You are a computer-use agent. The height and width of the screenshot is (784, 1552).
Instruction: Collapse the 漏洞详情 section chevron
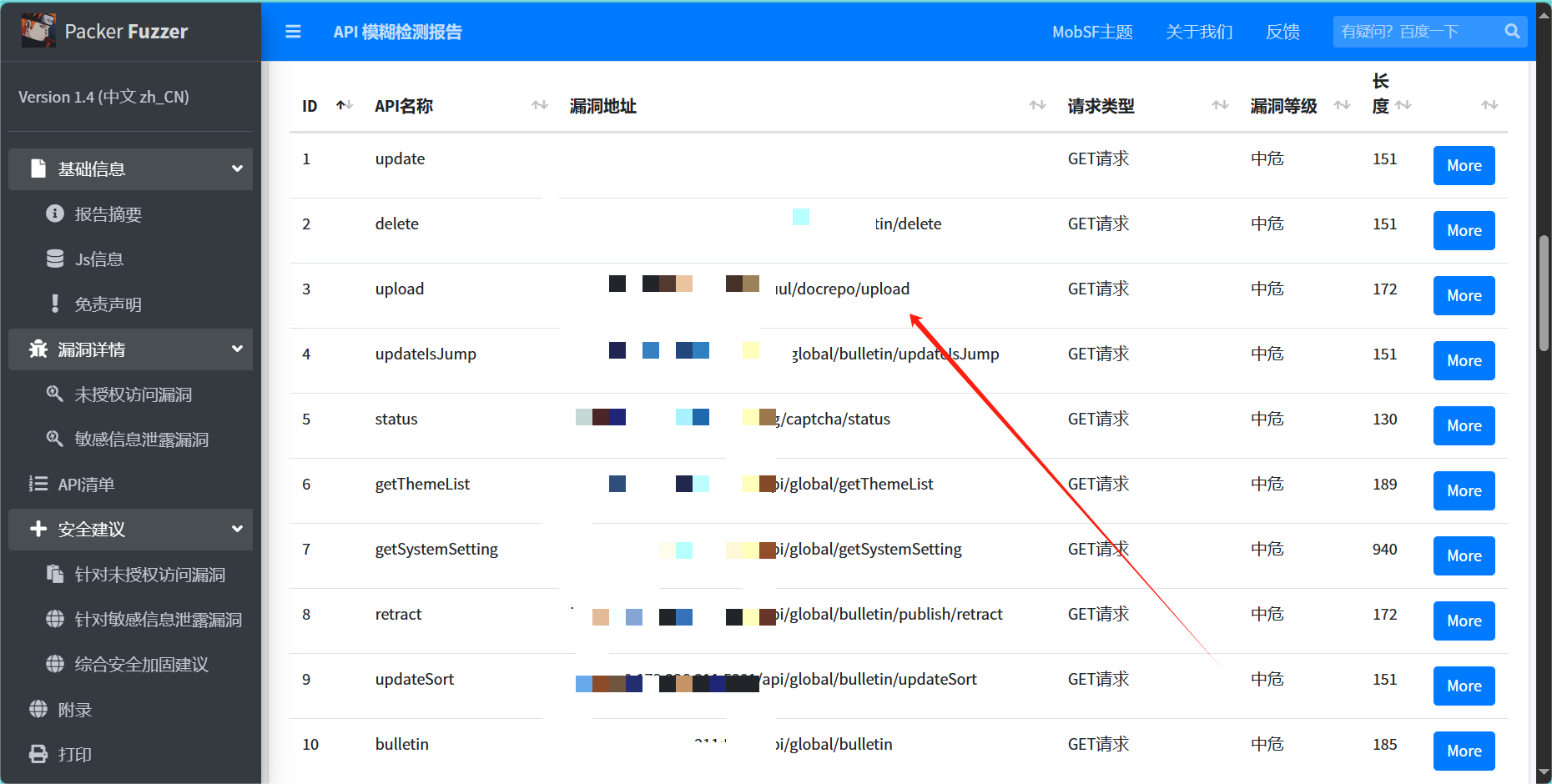coord(237,349)
